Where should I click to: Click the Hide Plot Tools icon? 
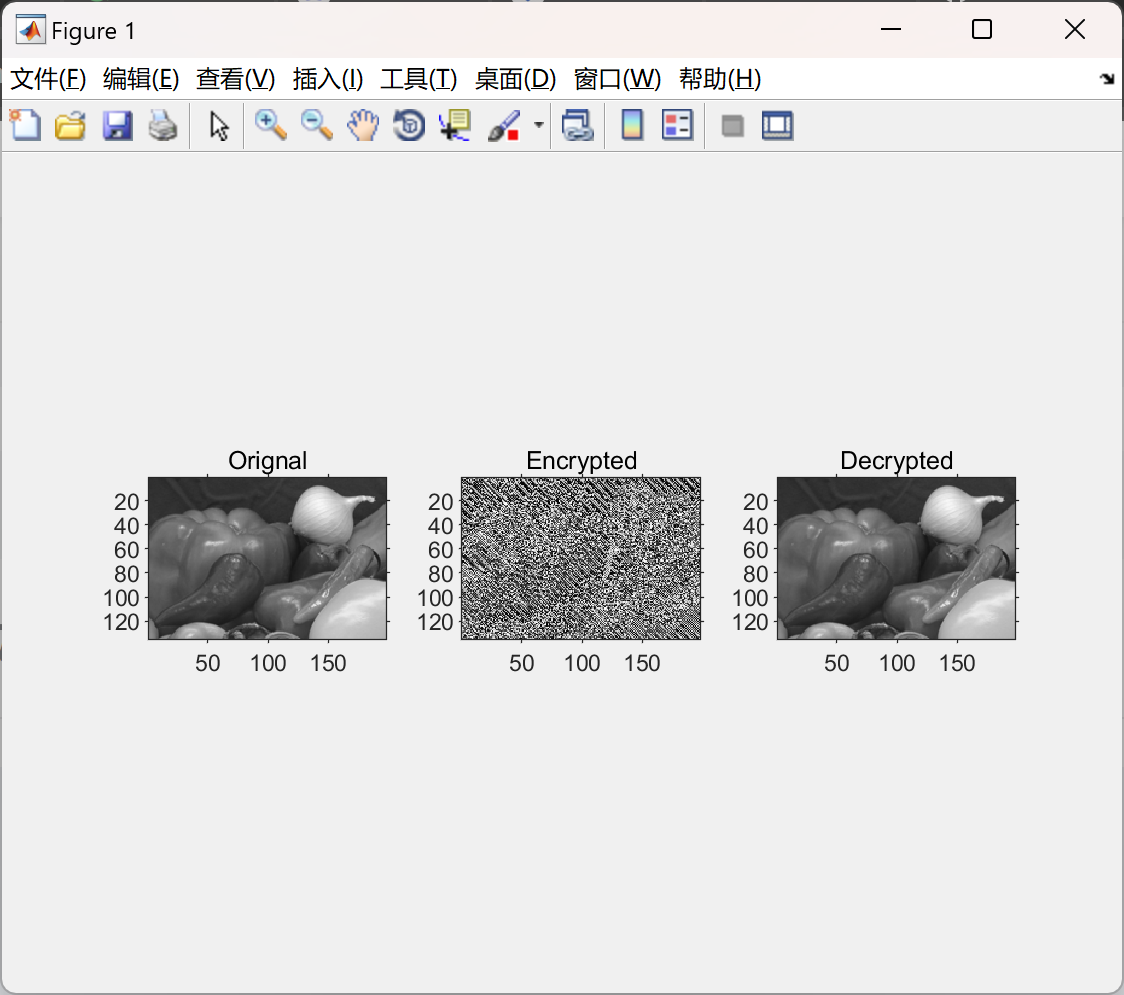pos(732,126)
